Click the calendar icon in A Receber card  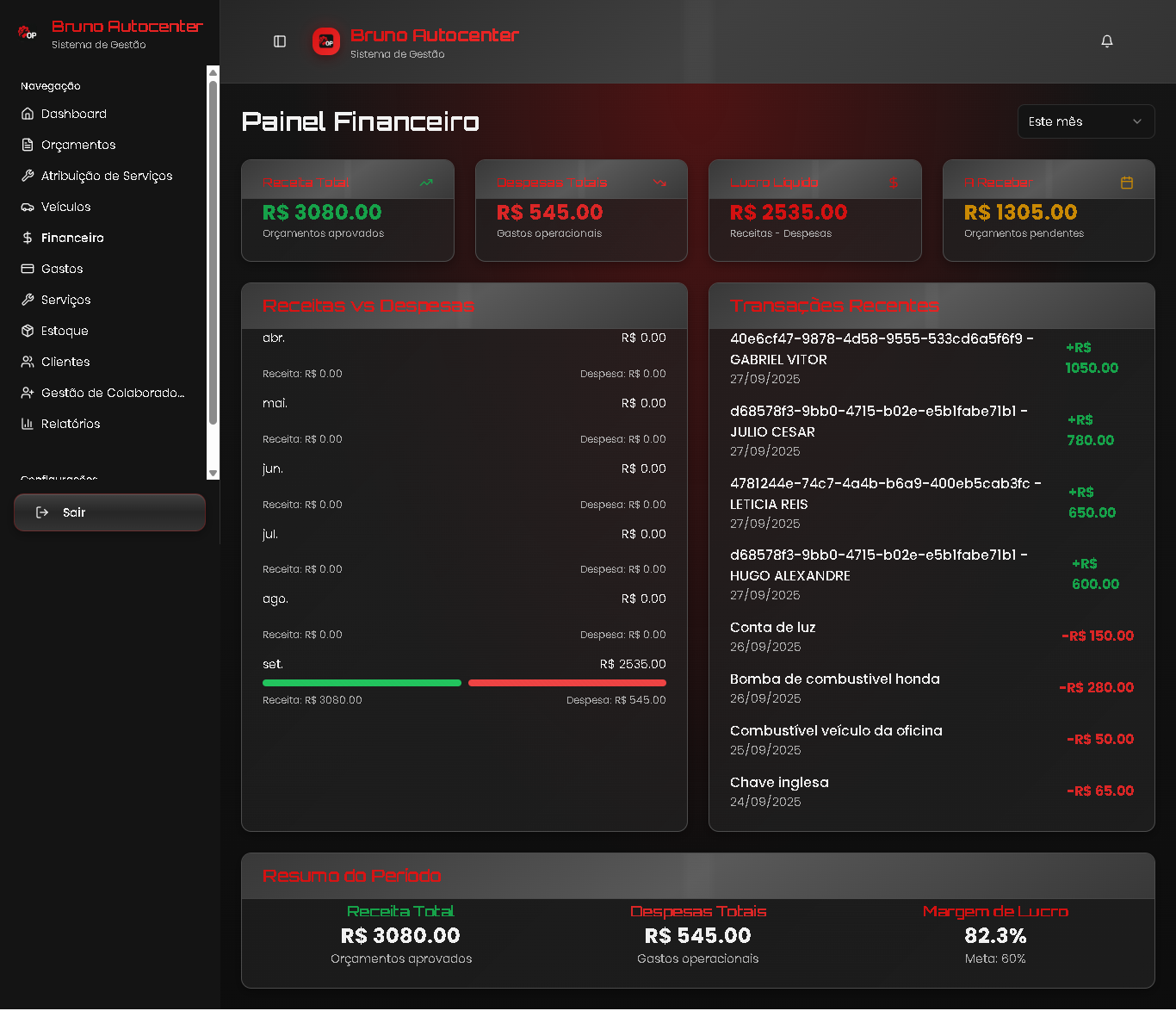(x=1126, y=183)
